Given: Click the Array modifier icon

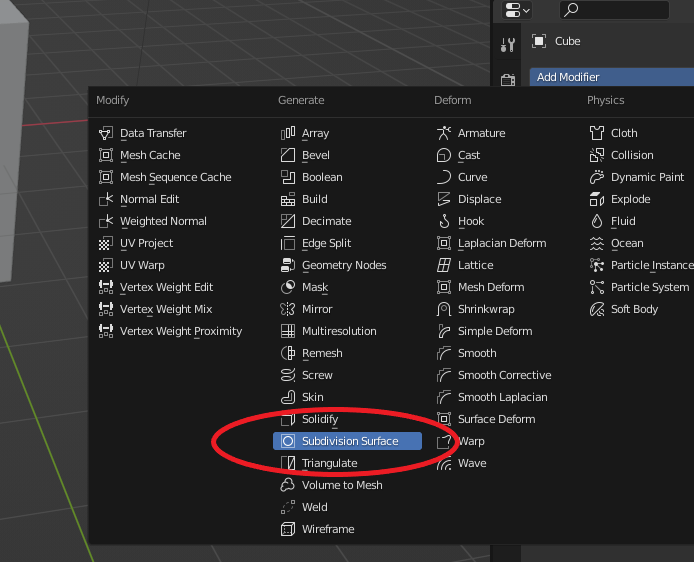Looking at the screenshot, I should [x=288, y=133].
